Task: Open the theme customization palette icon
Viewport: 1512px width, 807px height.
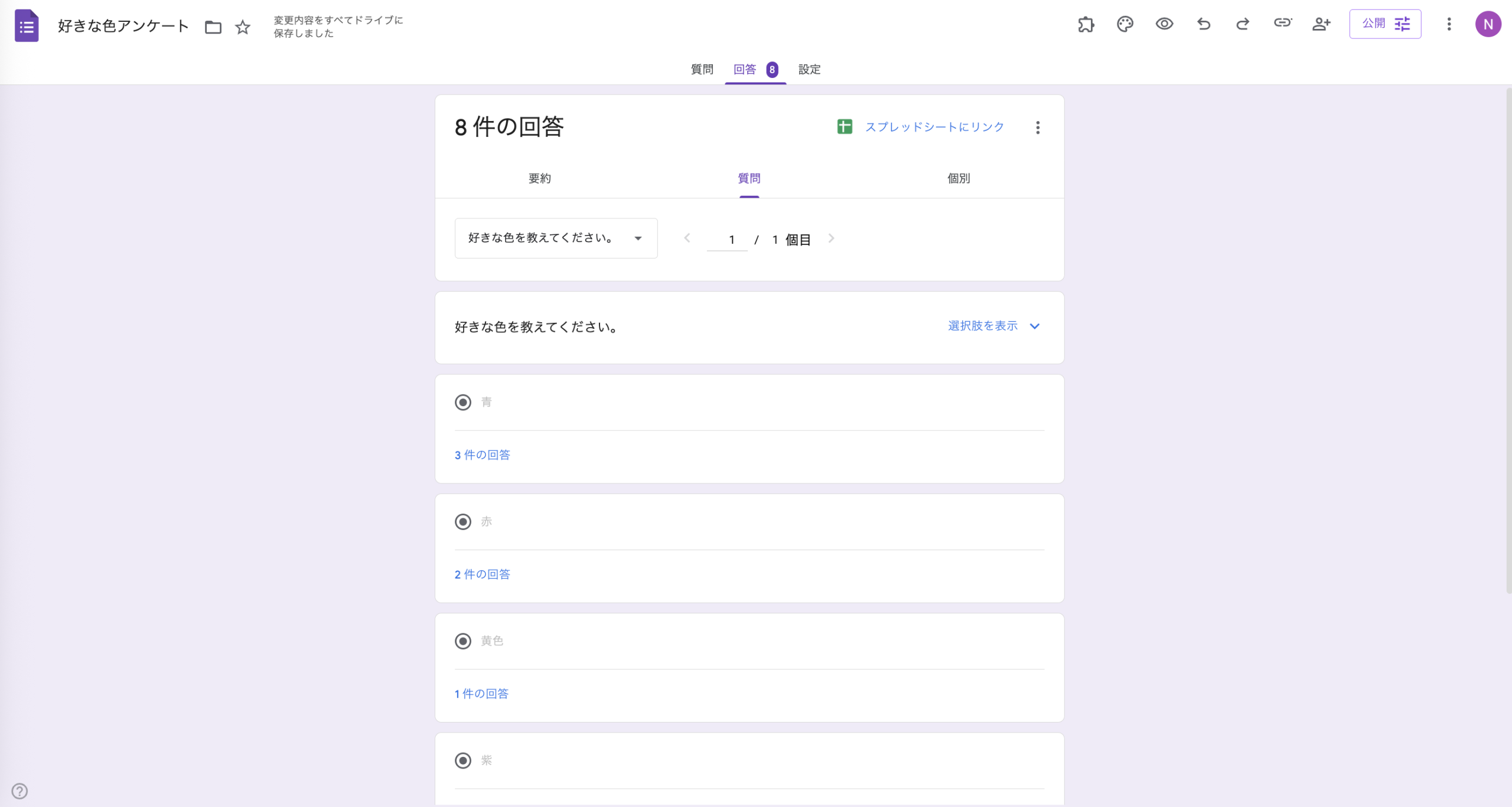Action: [x=1125, y=24]
